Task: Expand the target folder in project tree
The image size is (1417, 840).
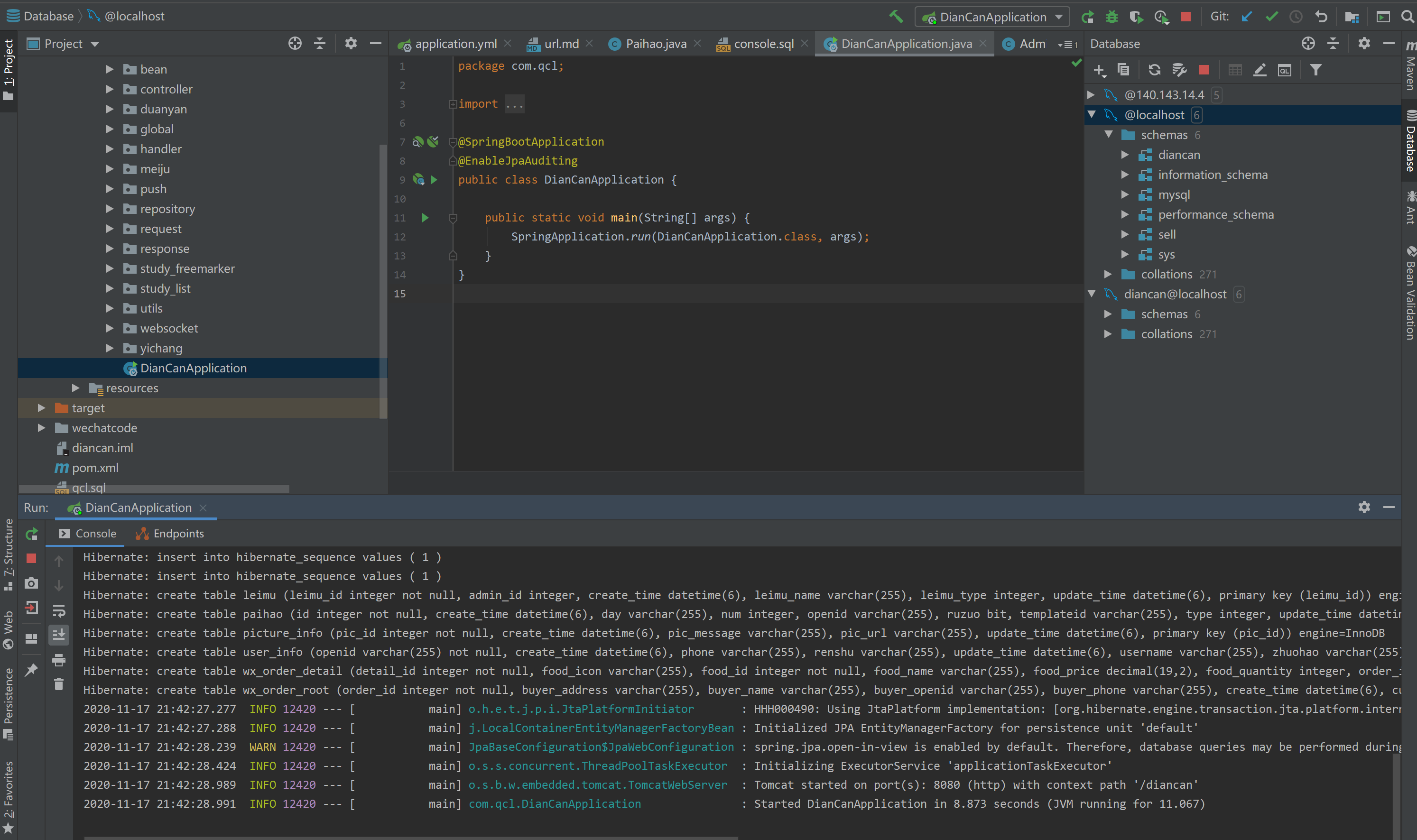Action: tap(41, 408)
